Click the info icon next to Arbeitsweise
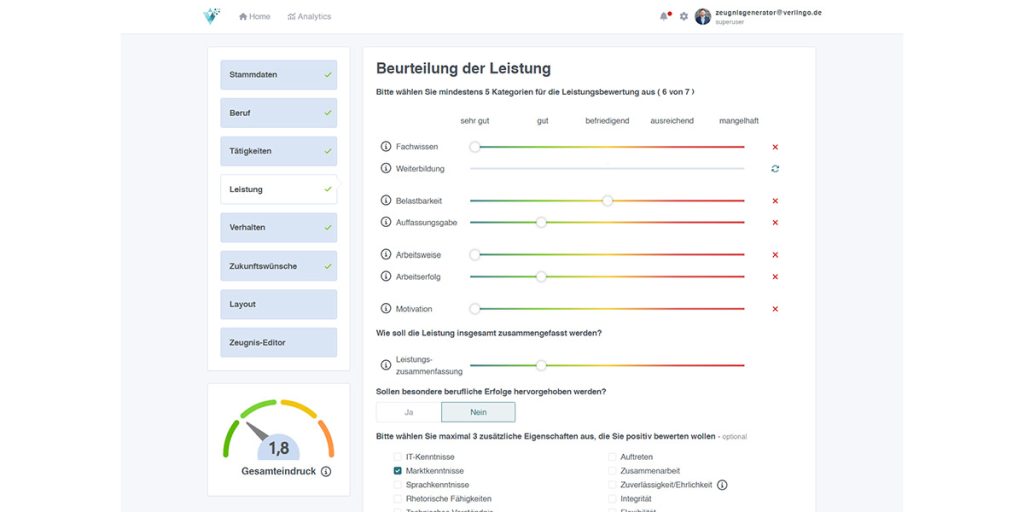The height and width of the screenshot is (512, 1024). coord(386,255)
